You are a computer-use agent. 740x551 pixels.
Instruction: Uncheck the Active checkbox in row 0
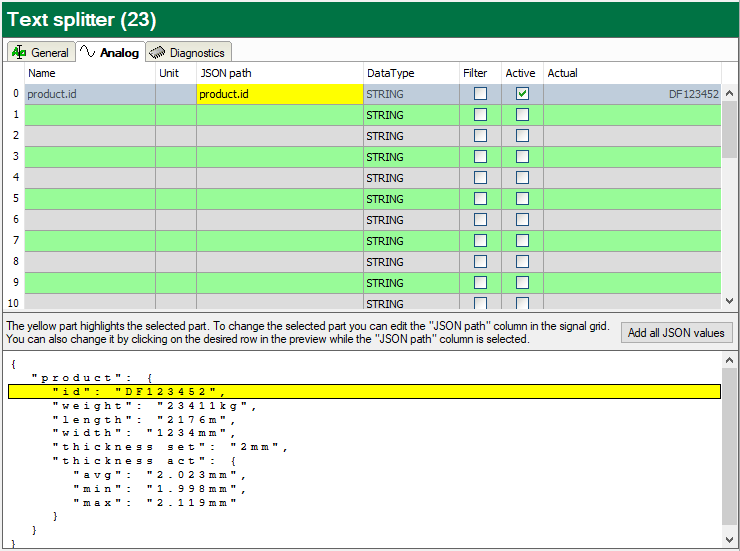click(x=522, y=94)
